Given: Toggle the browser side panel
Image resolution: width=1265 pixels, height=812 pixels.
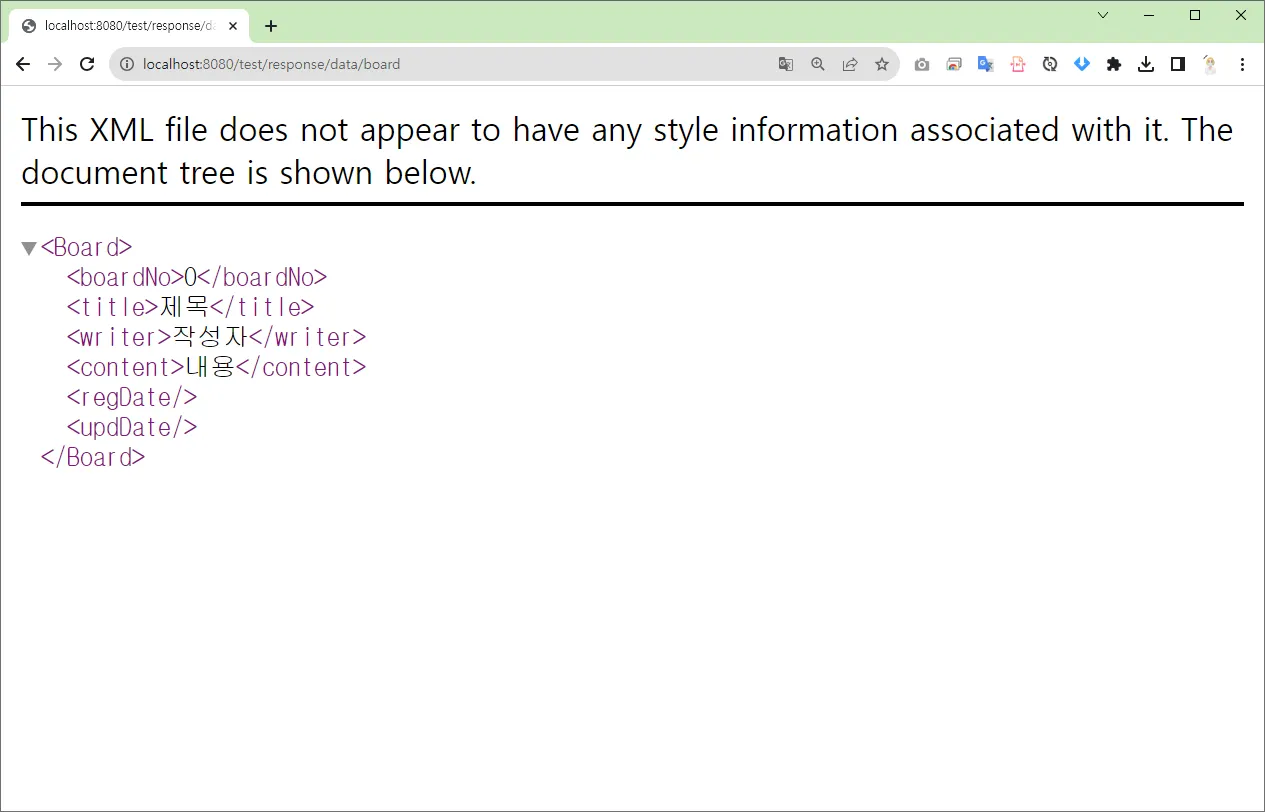Looking at the screenshot, I should 1178,64.
